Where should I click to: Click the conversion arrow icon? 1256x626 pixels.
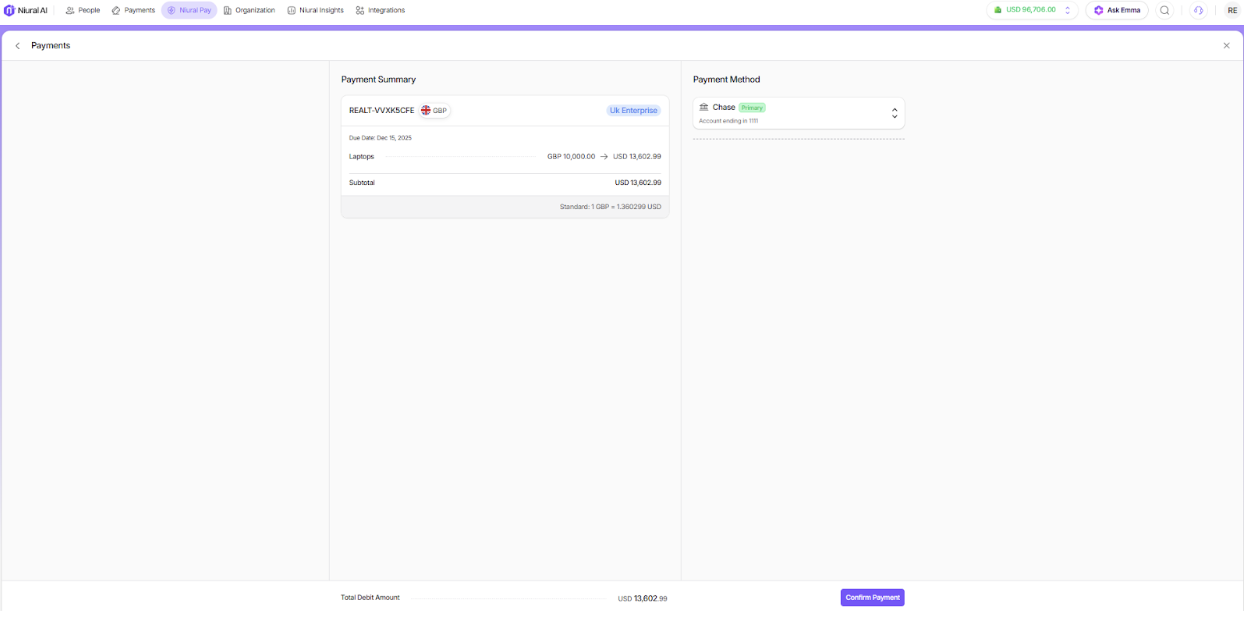[x=604, y=157]
